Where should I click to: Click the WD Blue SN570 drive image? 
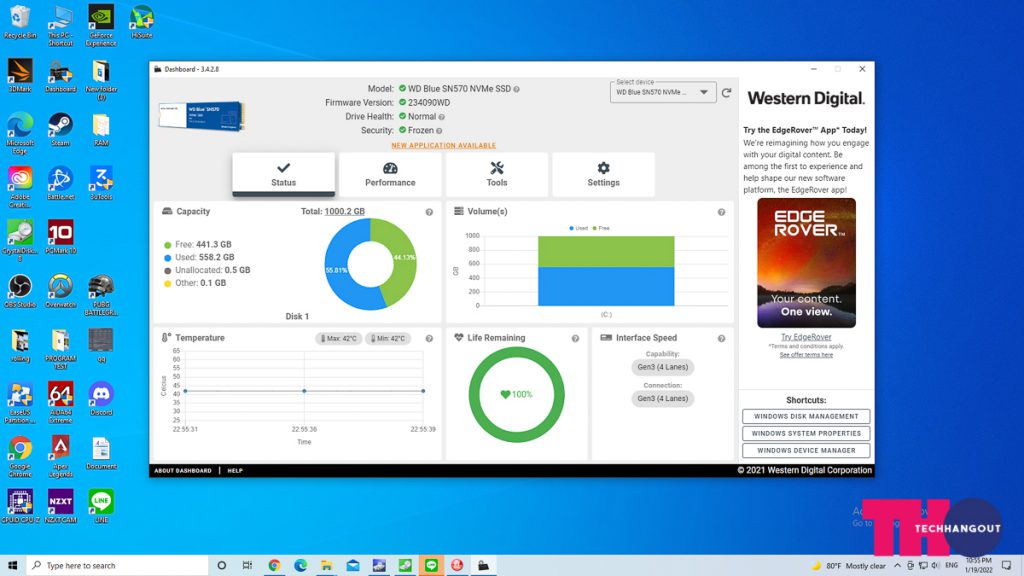click(202, 116)
